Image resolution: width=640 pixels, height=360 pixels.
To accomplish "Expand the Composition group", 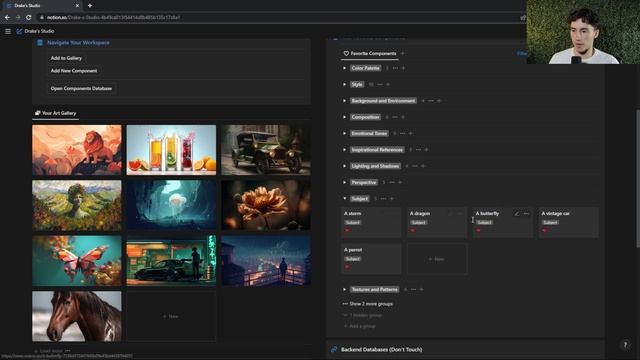I will [344, 117].
